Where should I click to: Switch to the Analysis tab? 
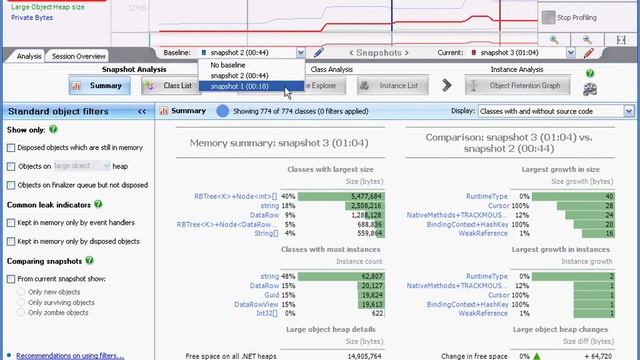click(x=29, y=56)
